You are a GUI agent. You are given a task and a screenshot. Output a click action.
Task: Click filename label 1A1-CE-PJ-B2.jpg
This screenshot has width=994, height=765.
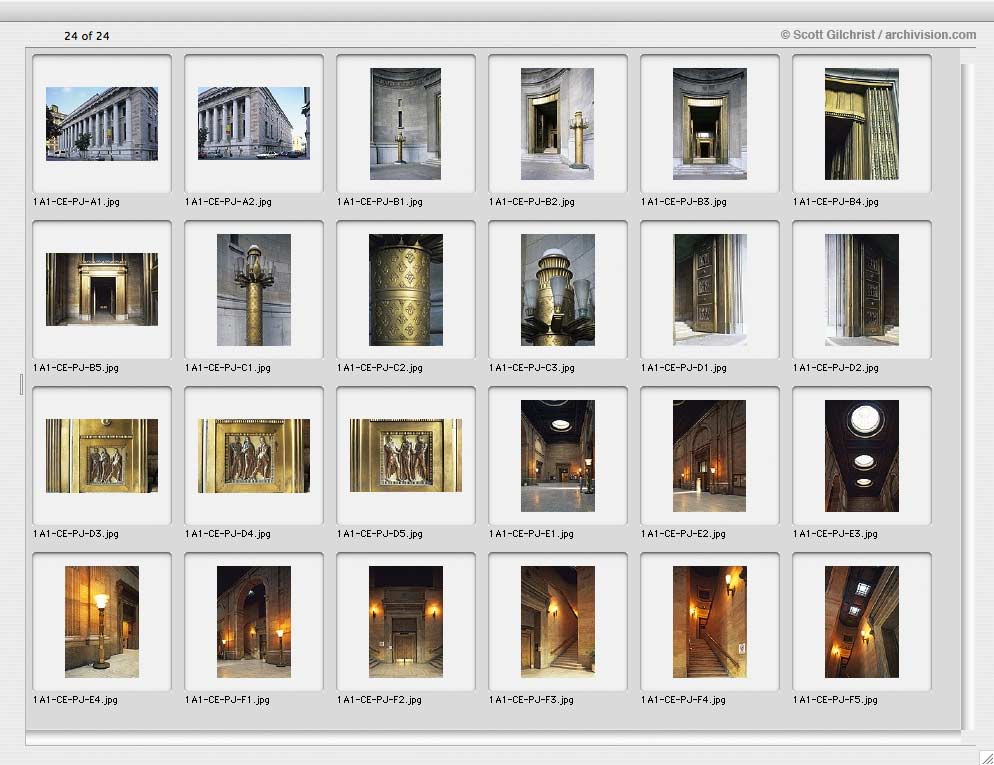pyautogui.click(x=532, y=202)
